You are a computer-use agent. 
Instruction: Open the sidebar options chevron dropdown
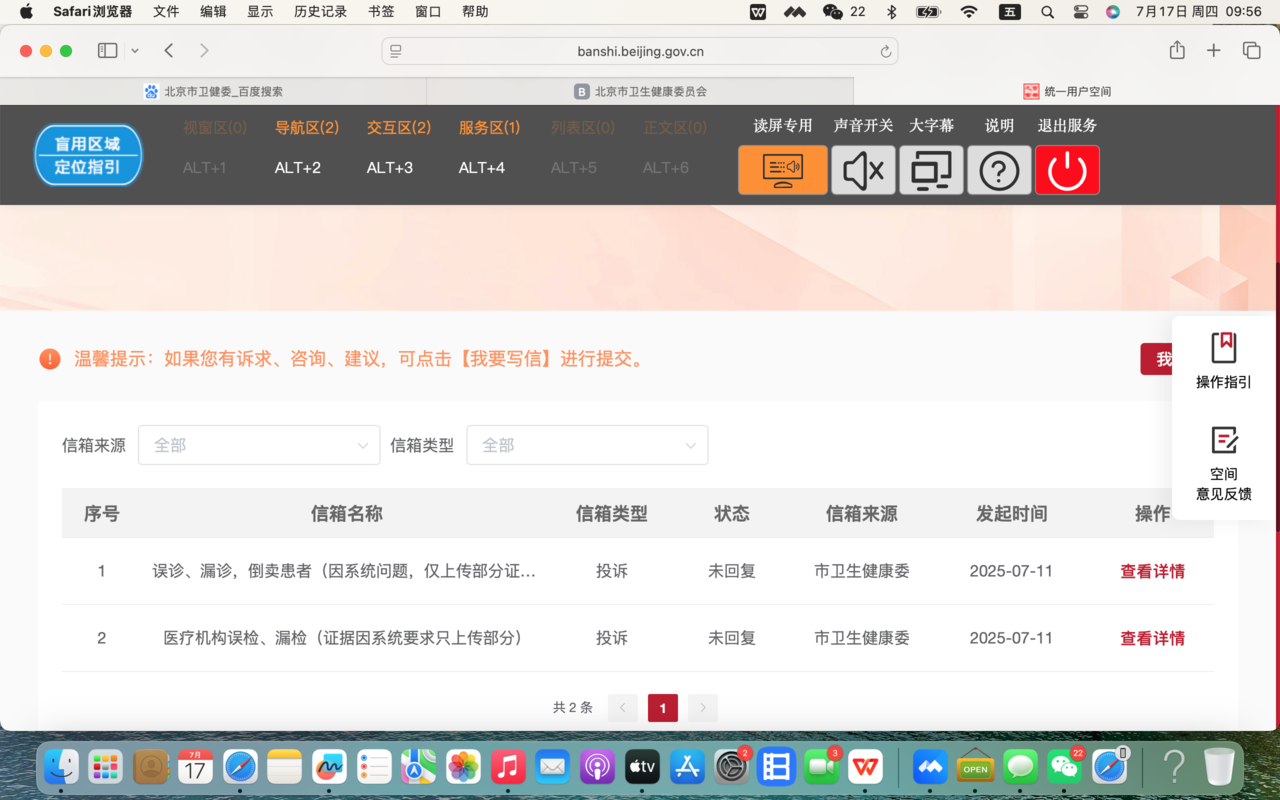tap(135, 51)
